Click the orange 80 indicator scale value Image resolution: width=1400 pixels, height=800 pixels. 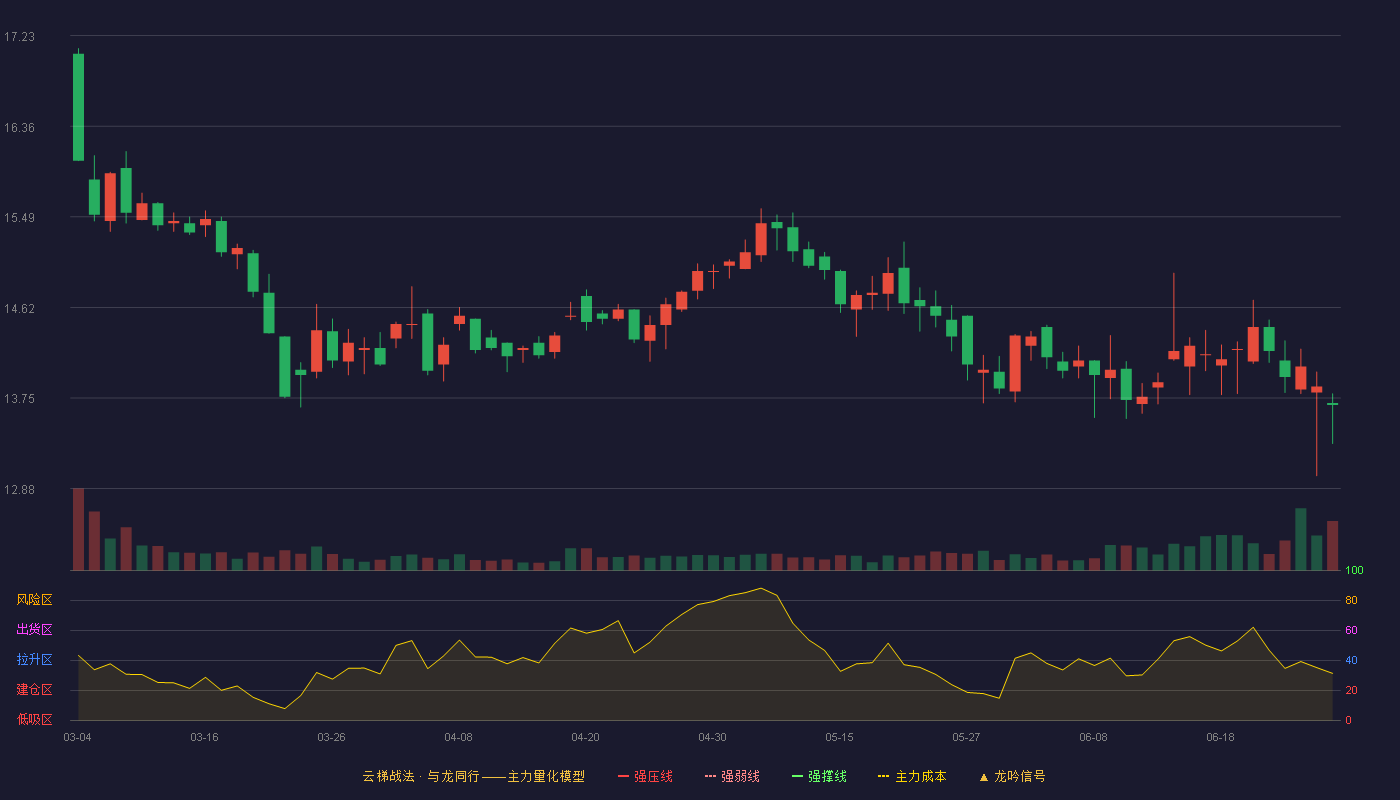pos(1351,601)
